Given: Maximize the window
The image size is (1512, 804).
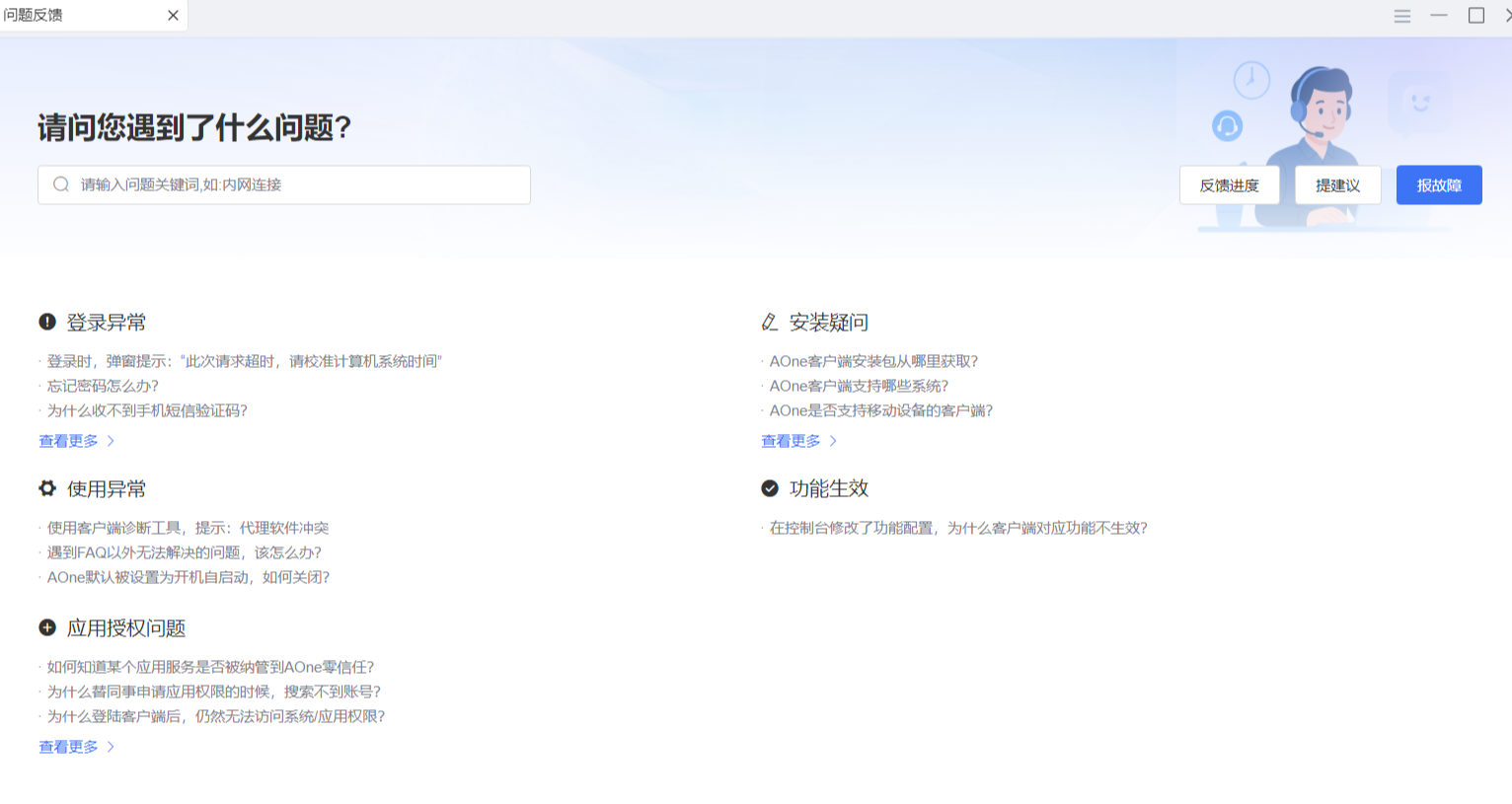Looking at the screenshot, I should click(x=1476, y=16).
